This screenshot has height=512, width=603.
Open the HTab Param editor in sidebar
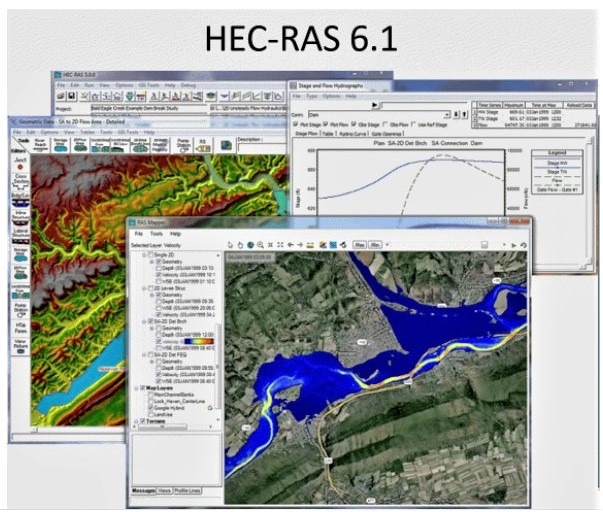coord(20,328)
